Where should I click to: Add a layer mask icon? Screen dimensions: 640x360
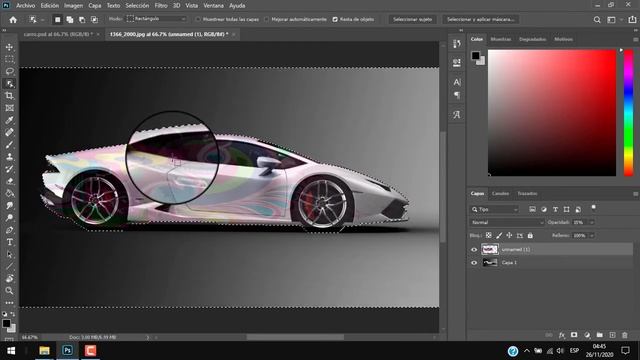574,335
